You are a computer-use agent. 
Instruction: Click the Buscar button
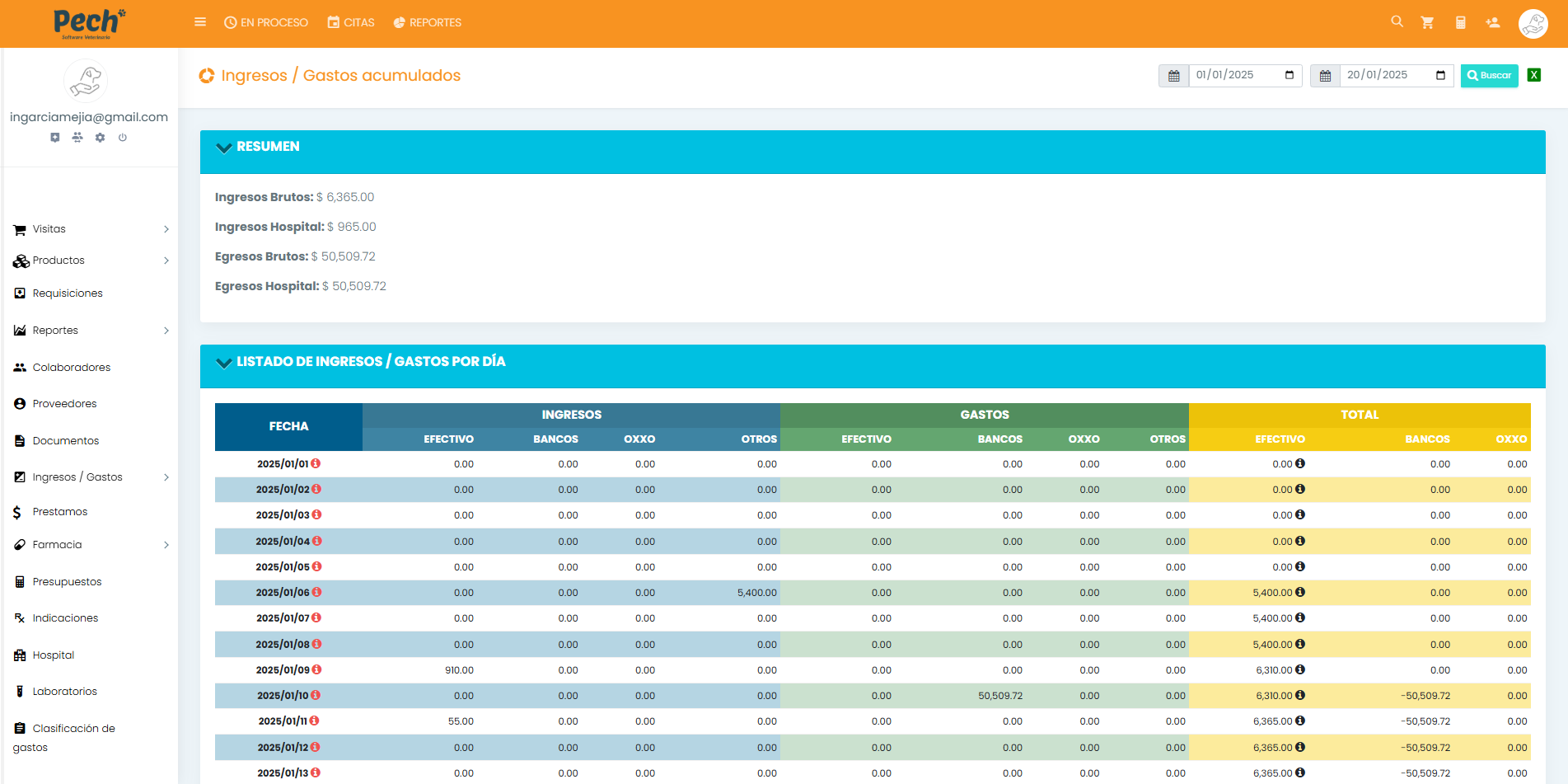point(1489,75)
